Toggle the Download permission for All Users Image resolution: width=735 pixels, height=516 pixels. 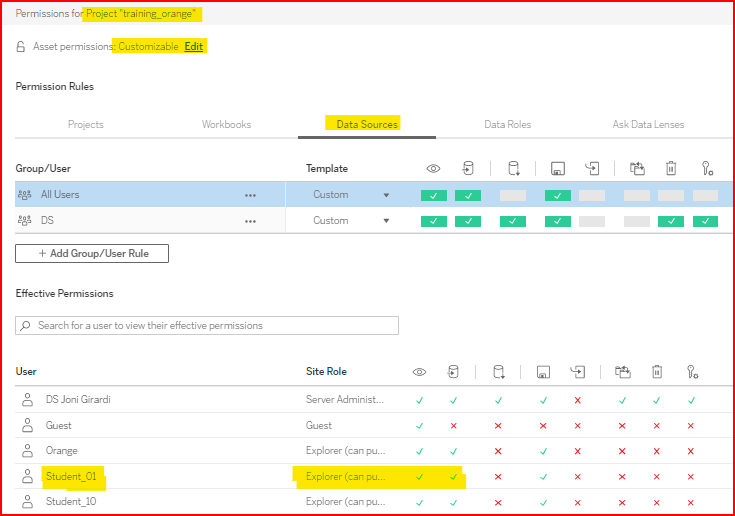point(513,196)
